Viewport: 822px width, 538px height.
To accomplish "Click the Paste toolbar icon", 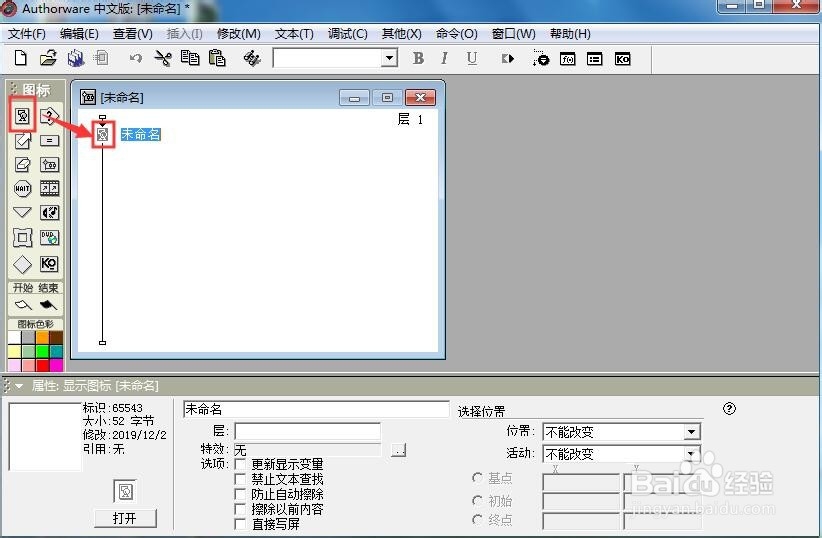I will tap(217, 58).
